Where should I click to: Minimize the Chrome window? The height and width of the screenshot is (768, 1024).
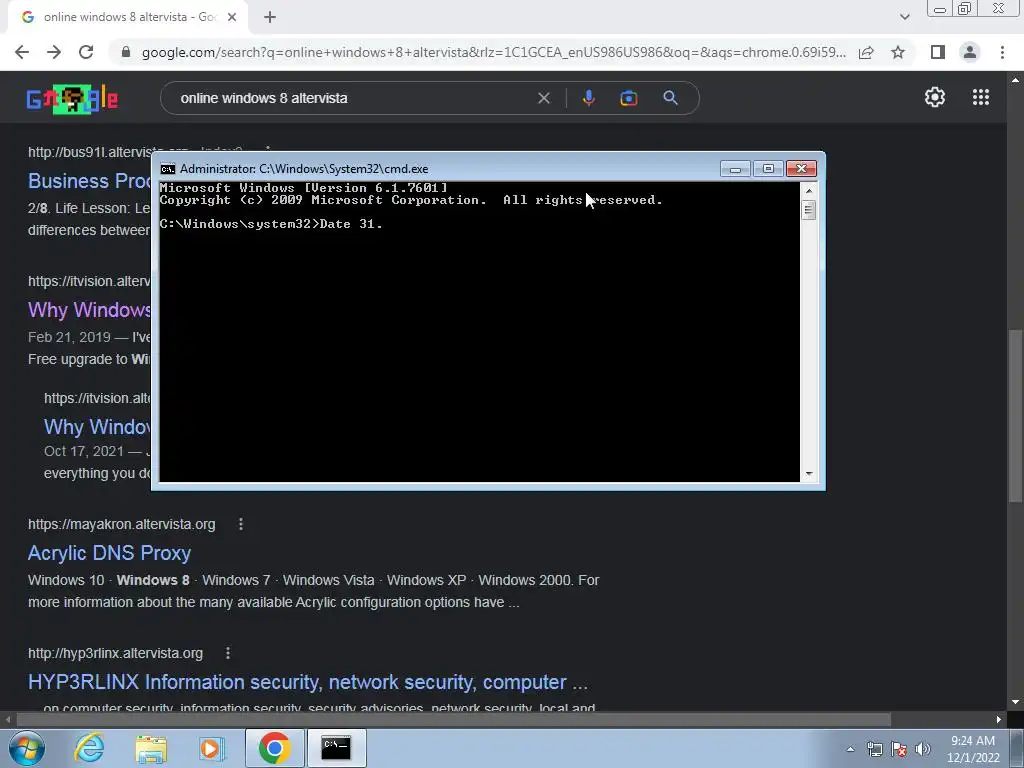pos(940,9)
